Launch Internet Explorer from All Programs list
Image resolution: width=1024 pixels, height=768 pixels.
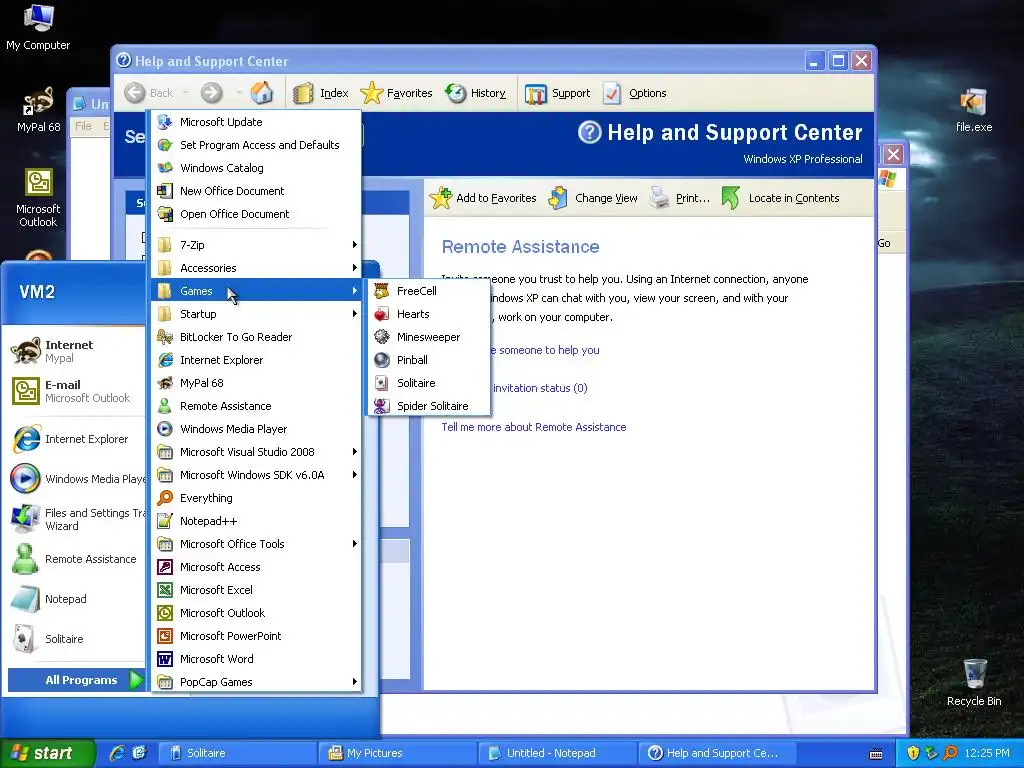(257, 360)
